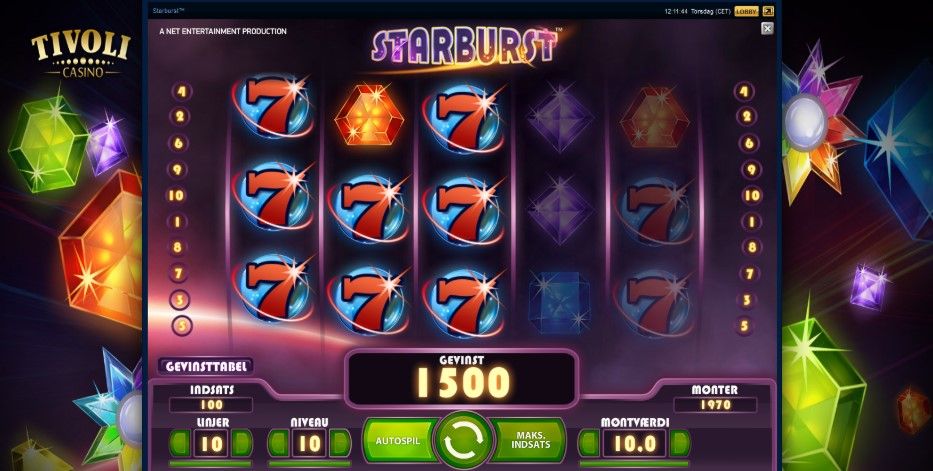
Task: Click the Tivoli Casino logo
Action: (x=80, y=55)
